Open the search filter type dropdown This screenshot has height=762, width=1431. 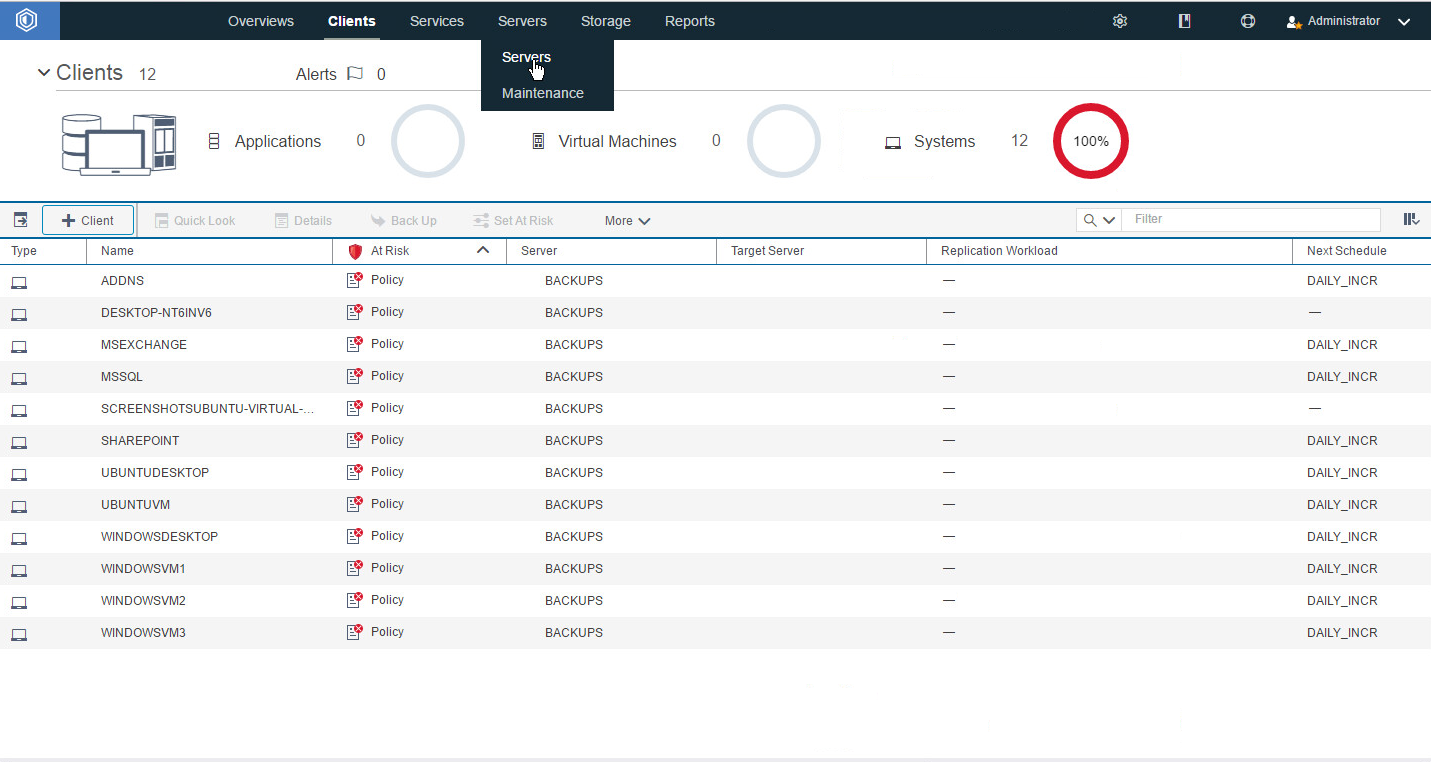1098,220
